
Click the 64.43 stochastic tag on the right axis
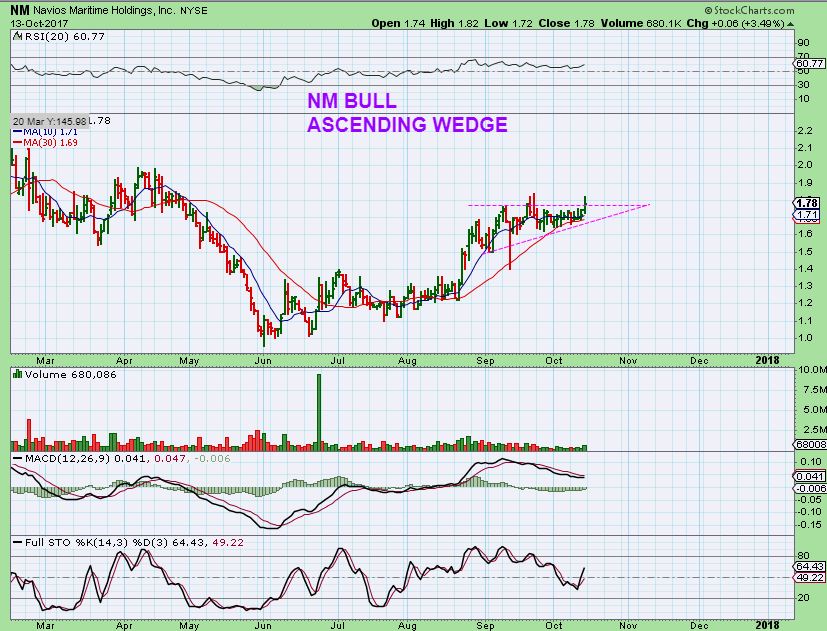(x=810, y=566)
